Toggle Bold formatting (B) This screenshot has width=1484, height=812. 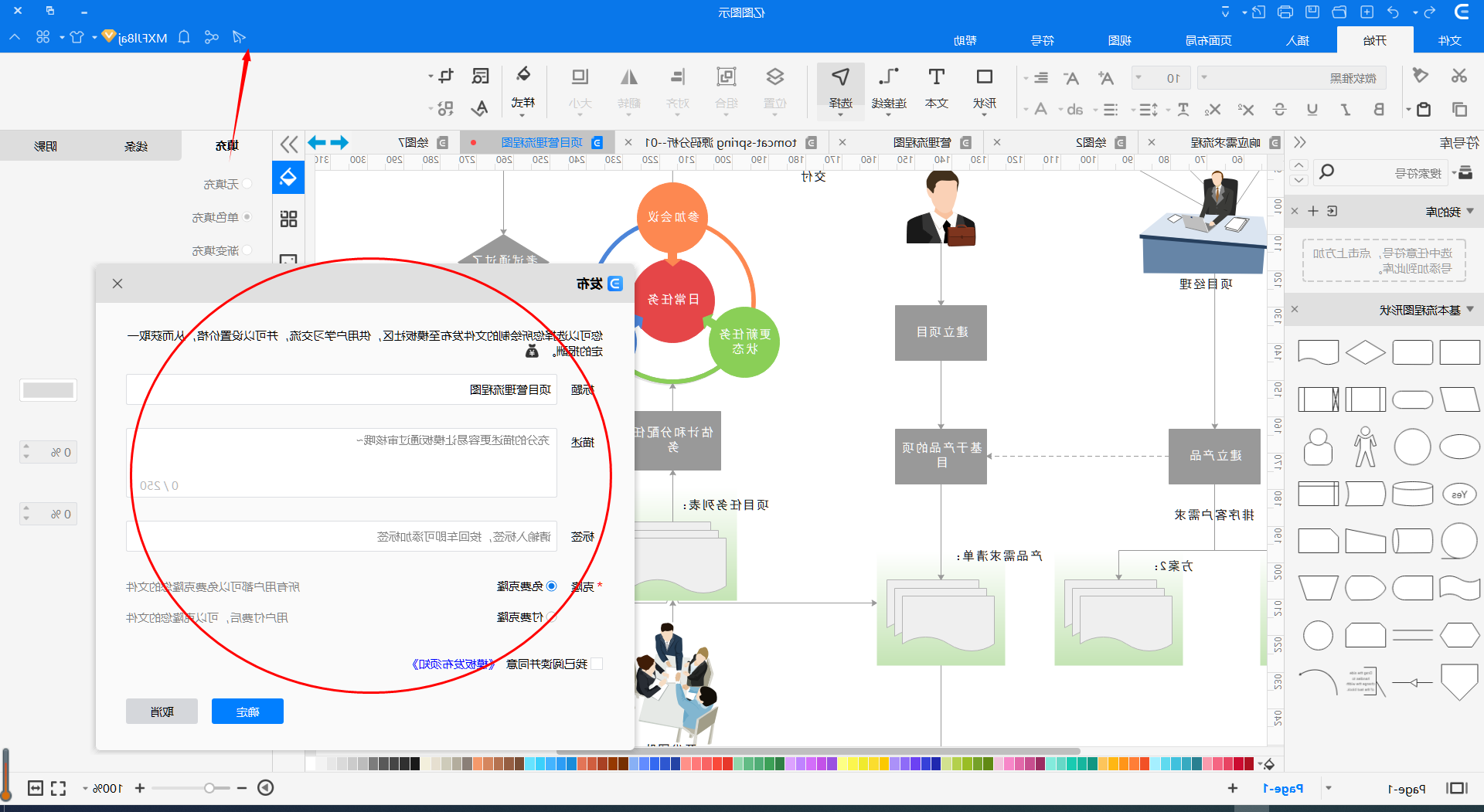click(x=1378, y=109)
